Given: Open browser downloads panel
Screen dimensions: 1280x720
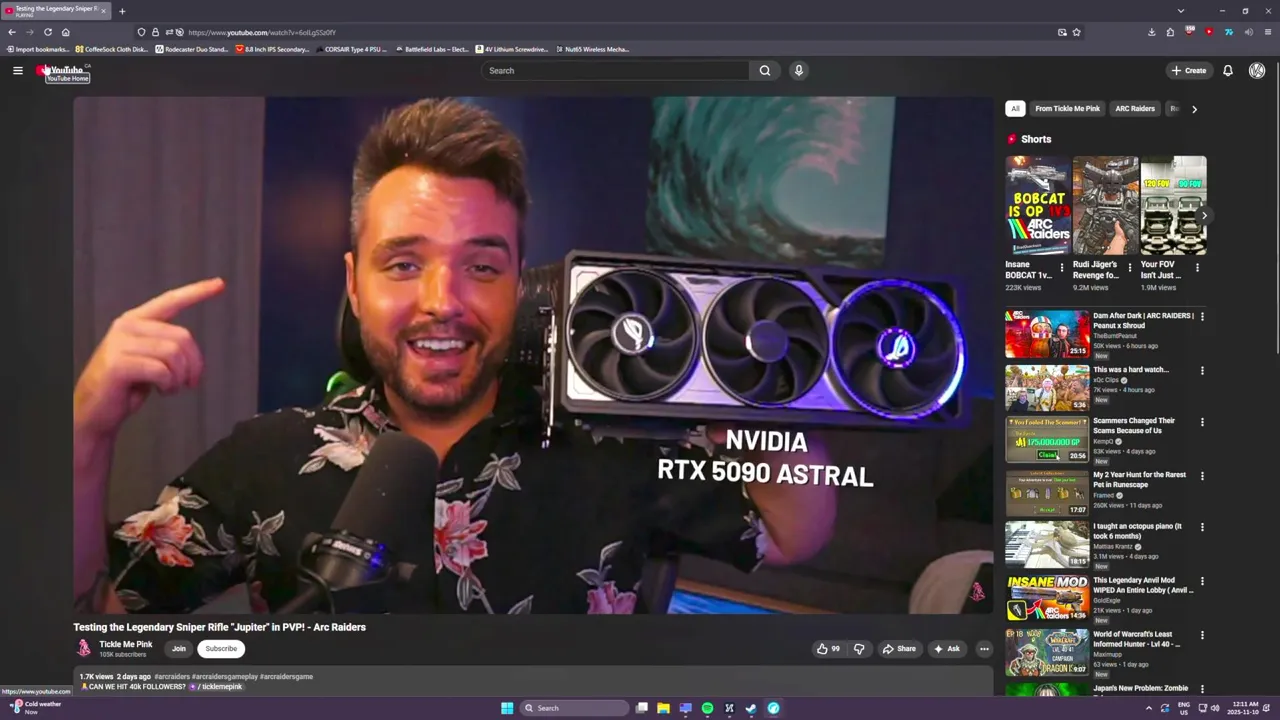Looking at the screenshot, I should pyautogui.click(x=1152, y=32).
